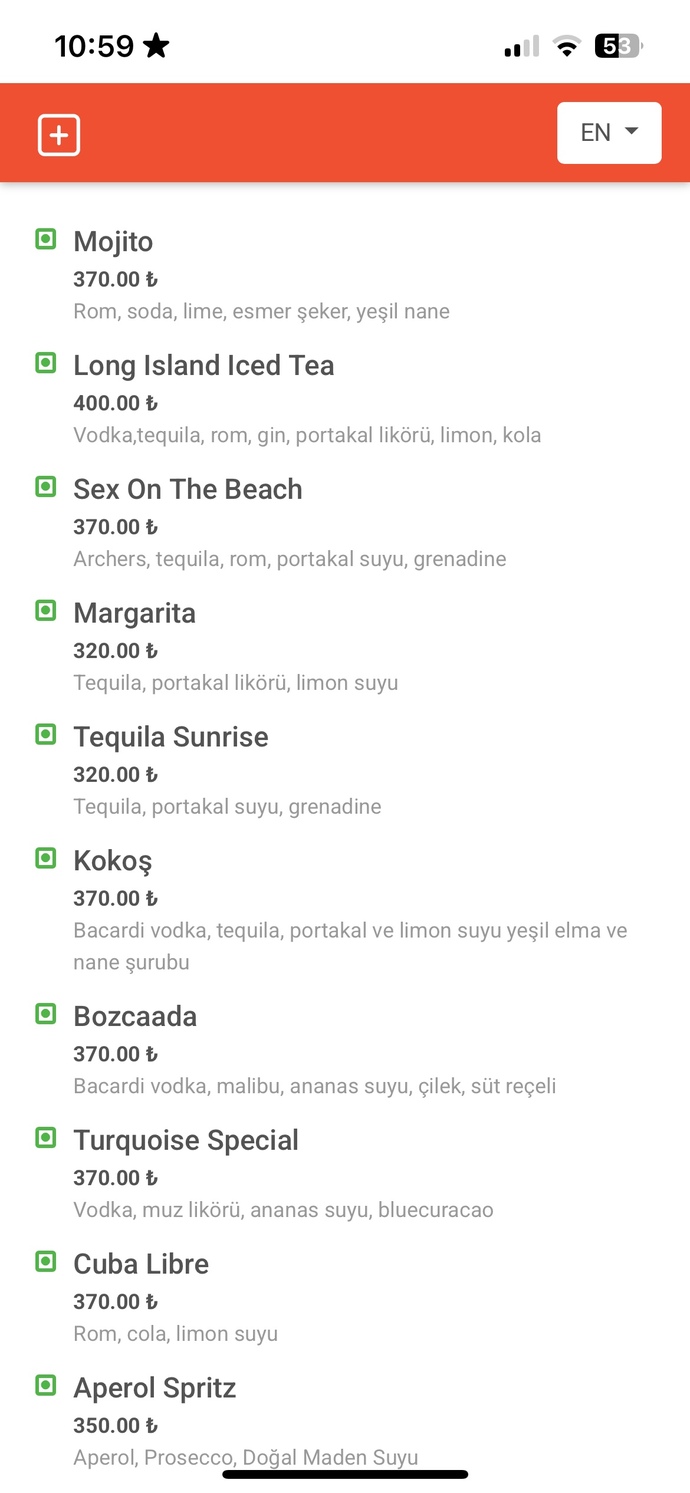690x1493 pixels.
Task: Tap the green marker beside Cuba Libre
Action: click(x=46, y=1261)
